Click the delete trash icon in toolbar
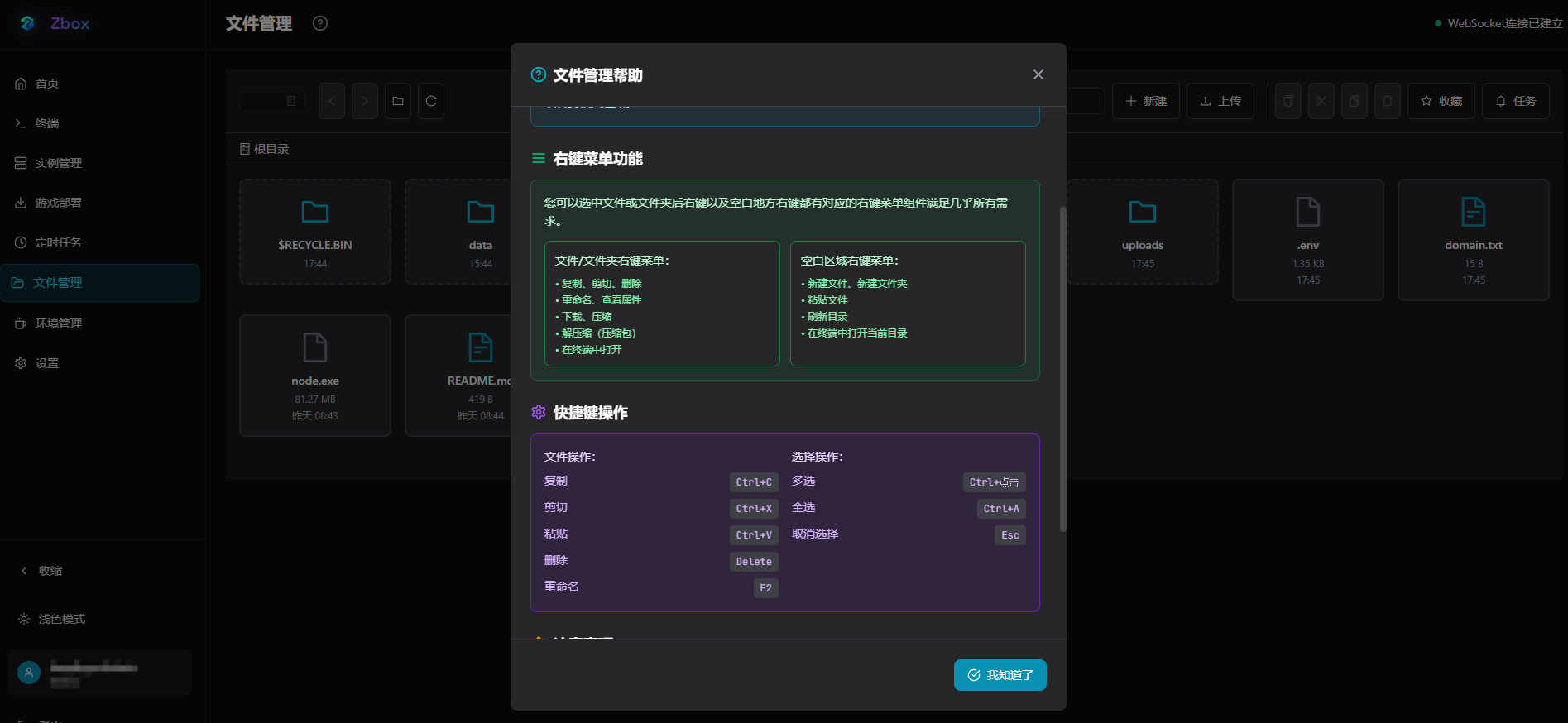 point(1388,101)
